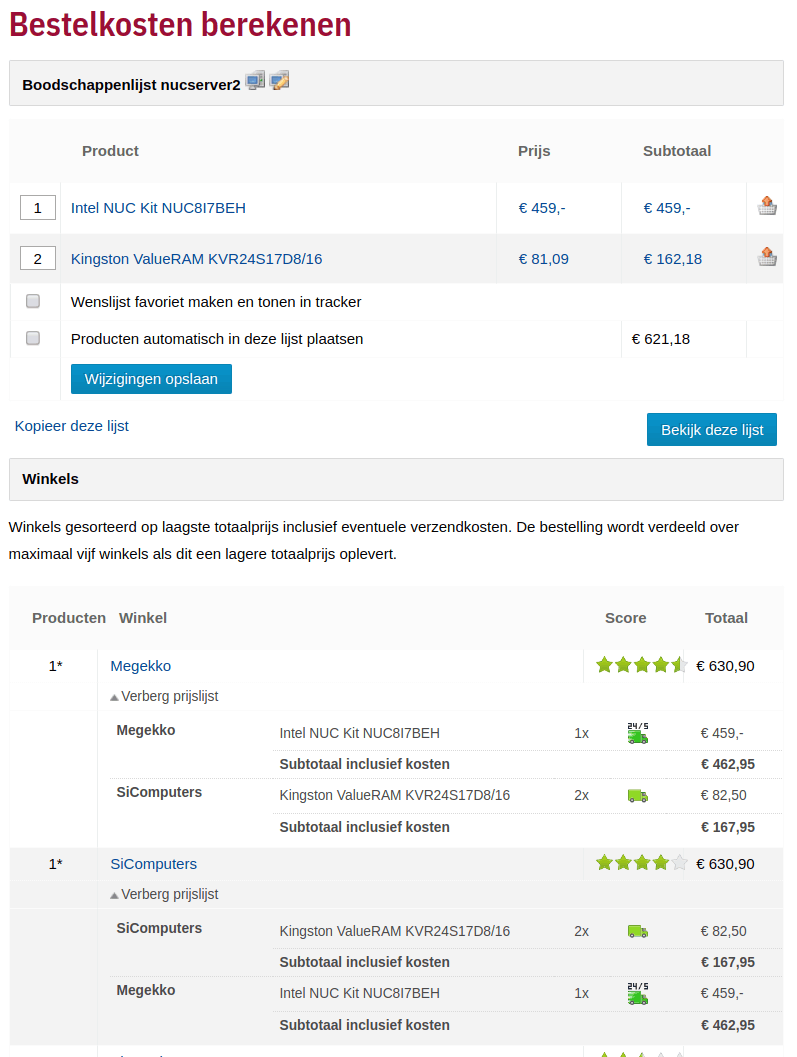Screen dimensions: 797x1057
Task: Click 24/5 truck icon under SiComputers section
Action: [x=638, y=993]
